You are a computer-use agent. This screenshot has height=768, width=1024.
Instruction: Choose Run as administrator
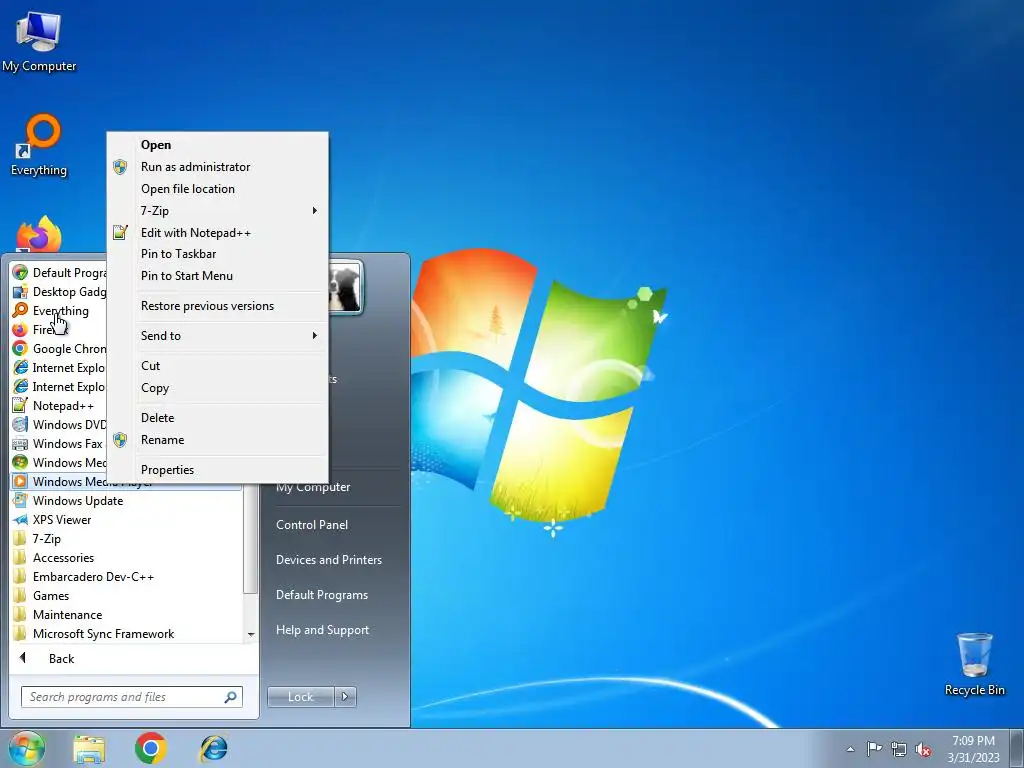tap(217, 167)
